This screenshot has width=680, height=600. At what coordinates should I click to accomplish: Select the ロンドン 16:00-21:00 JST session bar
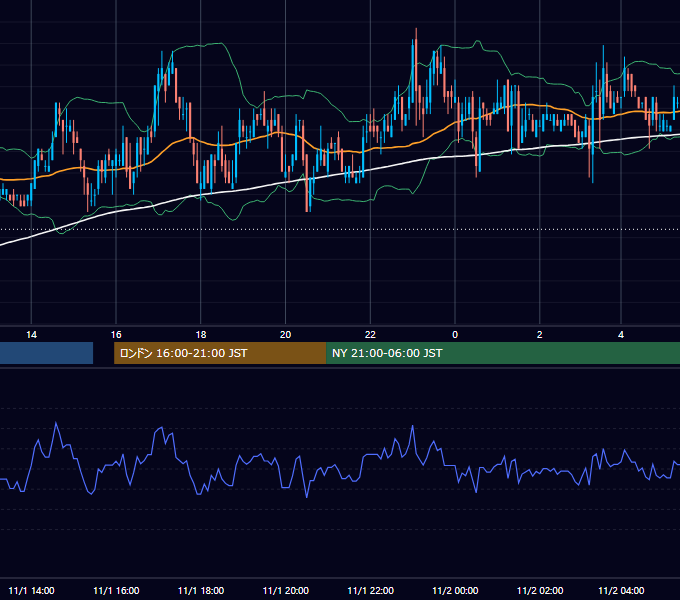tap(220, 353)
